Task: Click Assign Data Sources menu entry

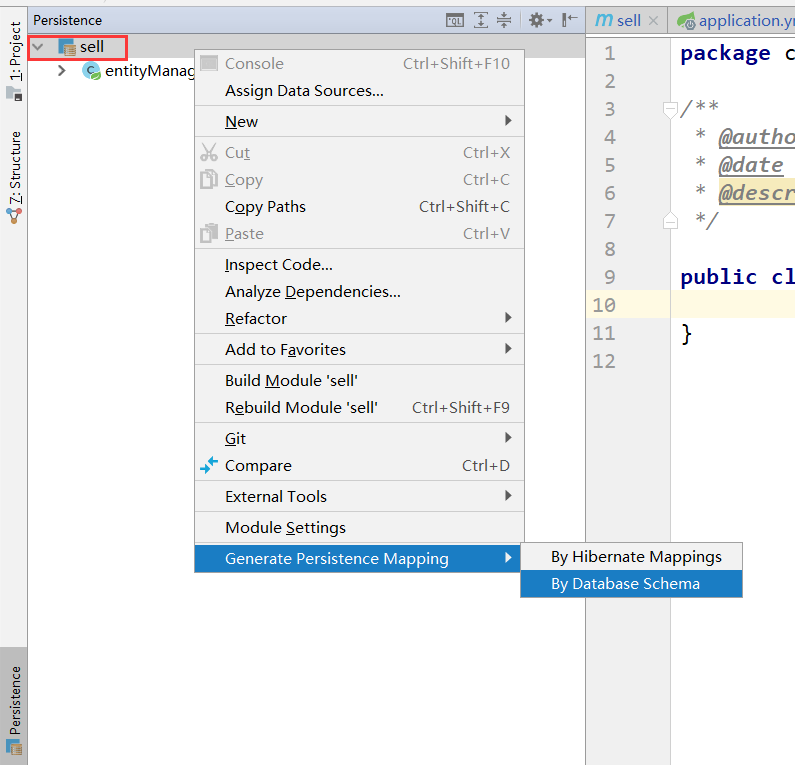Action: point(304,91)
